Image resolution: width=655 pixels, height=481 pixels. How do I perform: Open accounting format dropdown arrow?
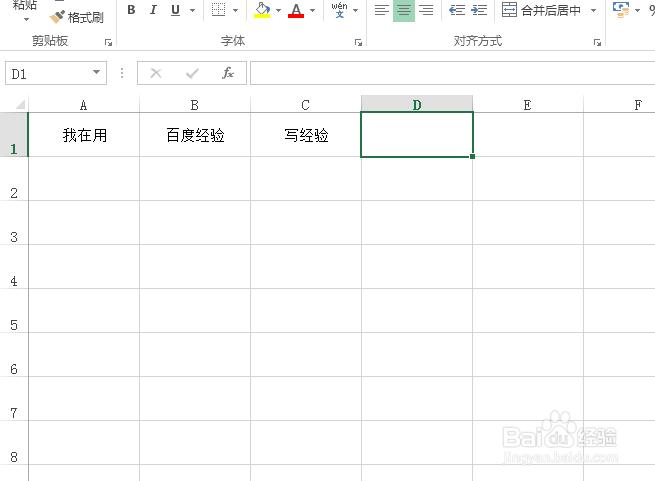pyautogui.click(x=637, y=10)
